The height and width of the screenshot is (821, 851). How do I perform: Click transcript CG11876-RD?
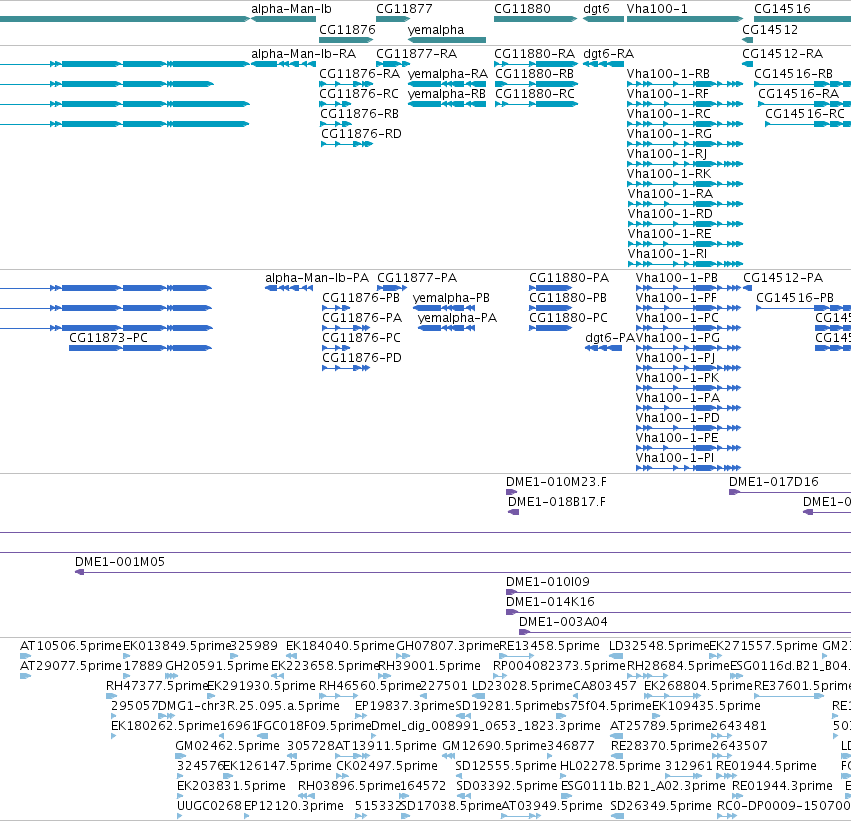click(361, 135)
